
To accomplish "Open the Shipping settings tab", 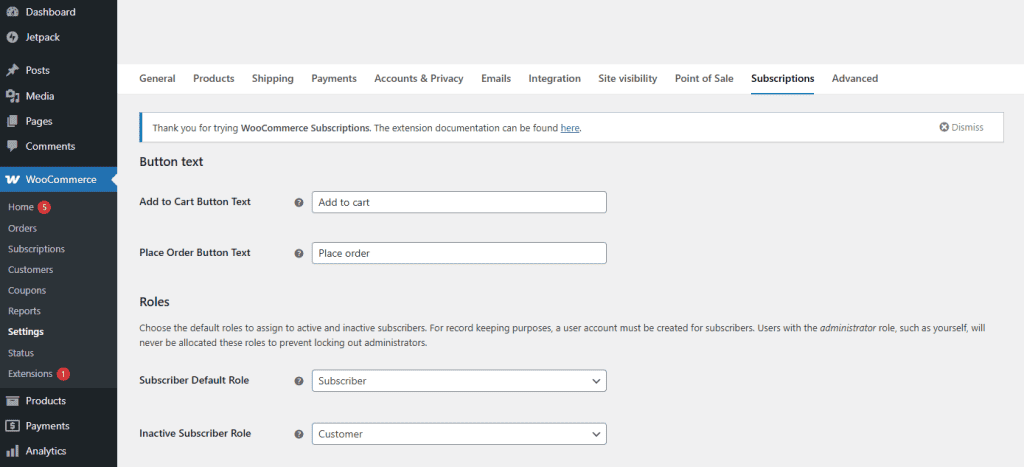I will pos(273,78).
